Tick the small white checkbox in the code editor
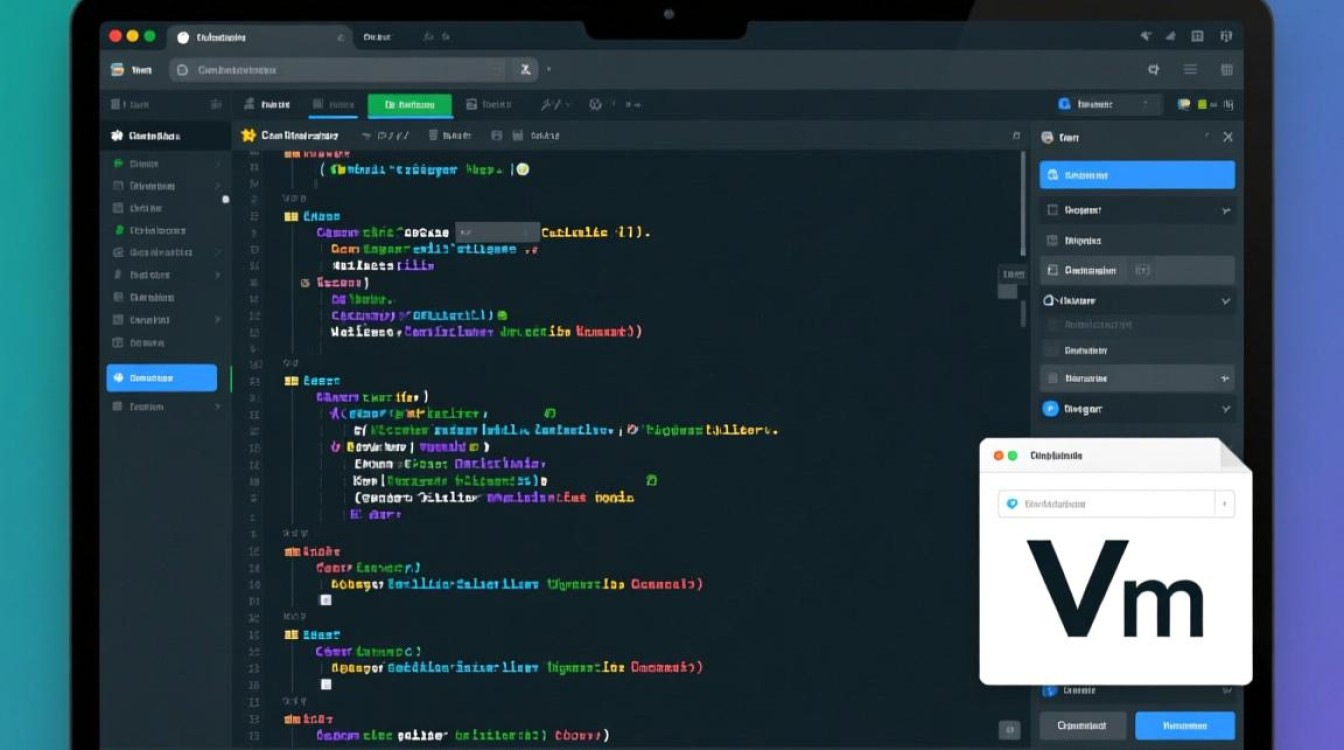Screen dimensions: 1344x750 click(x=324, y=600)
